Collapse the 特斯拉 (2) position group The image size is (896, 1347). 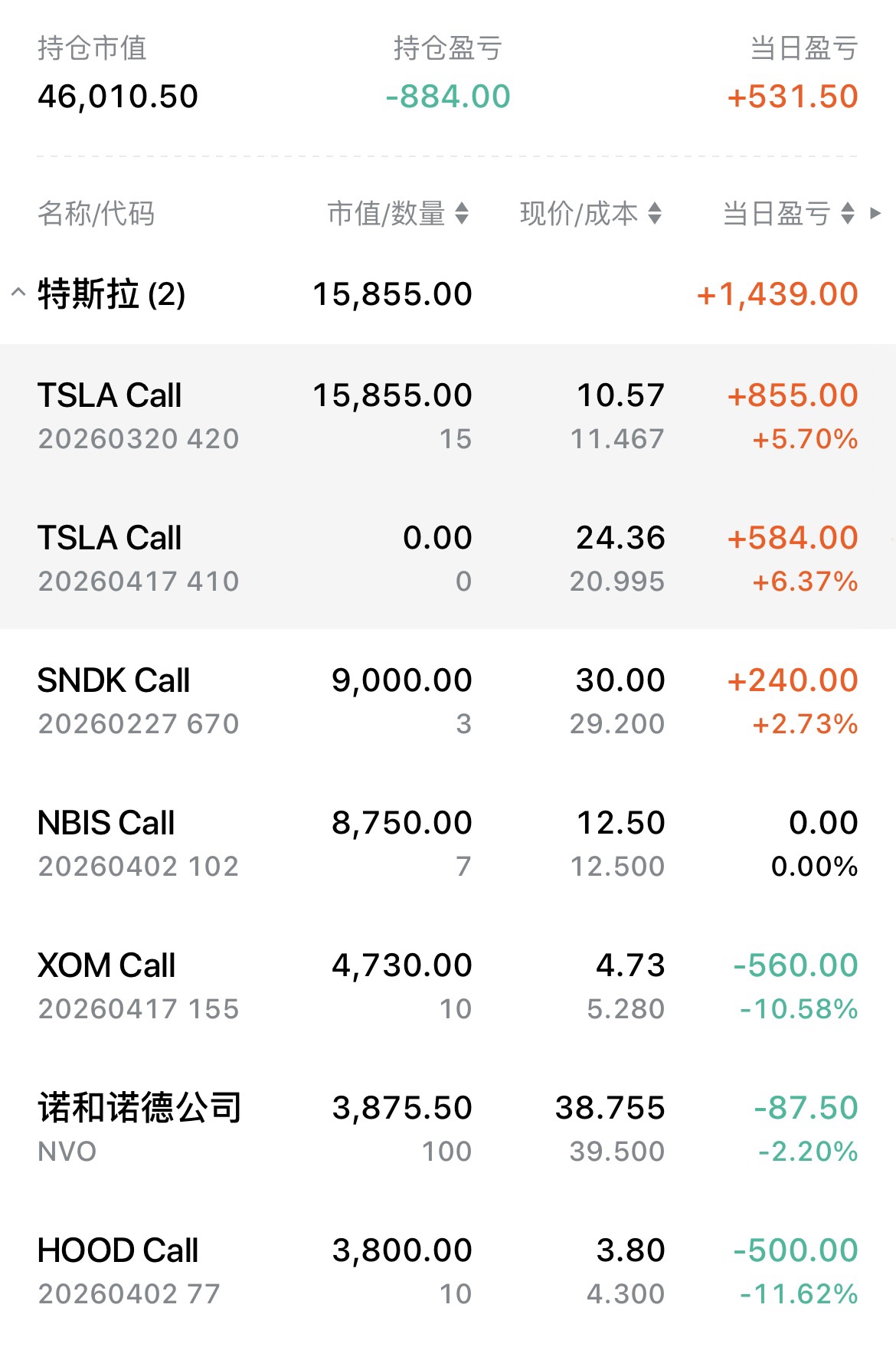click(18, 293)
